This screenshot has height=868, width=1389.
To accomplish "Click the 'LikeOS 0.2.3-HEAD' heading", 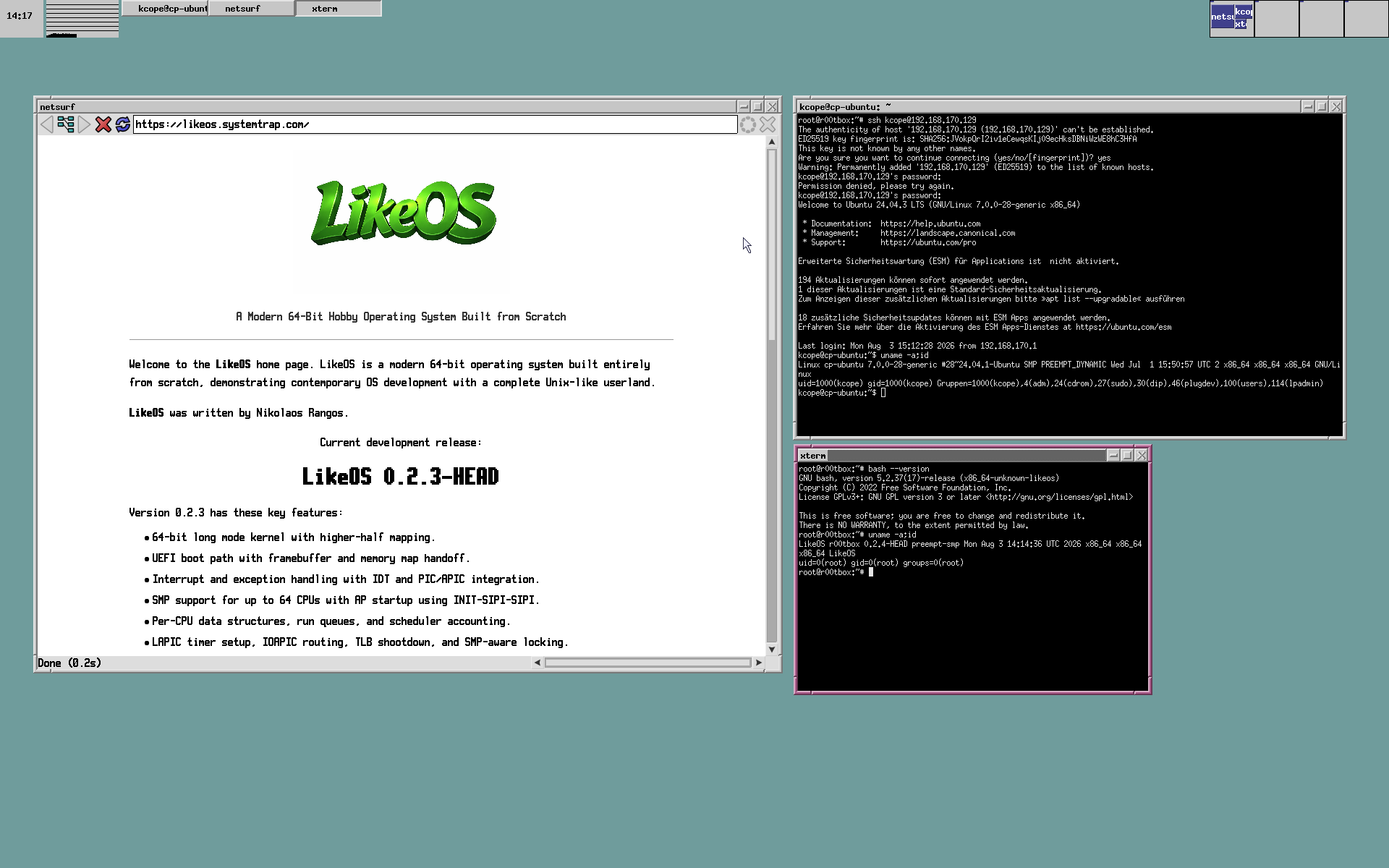I will tap(400, 477).
